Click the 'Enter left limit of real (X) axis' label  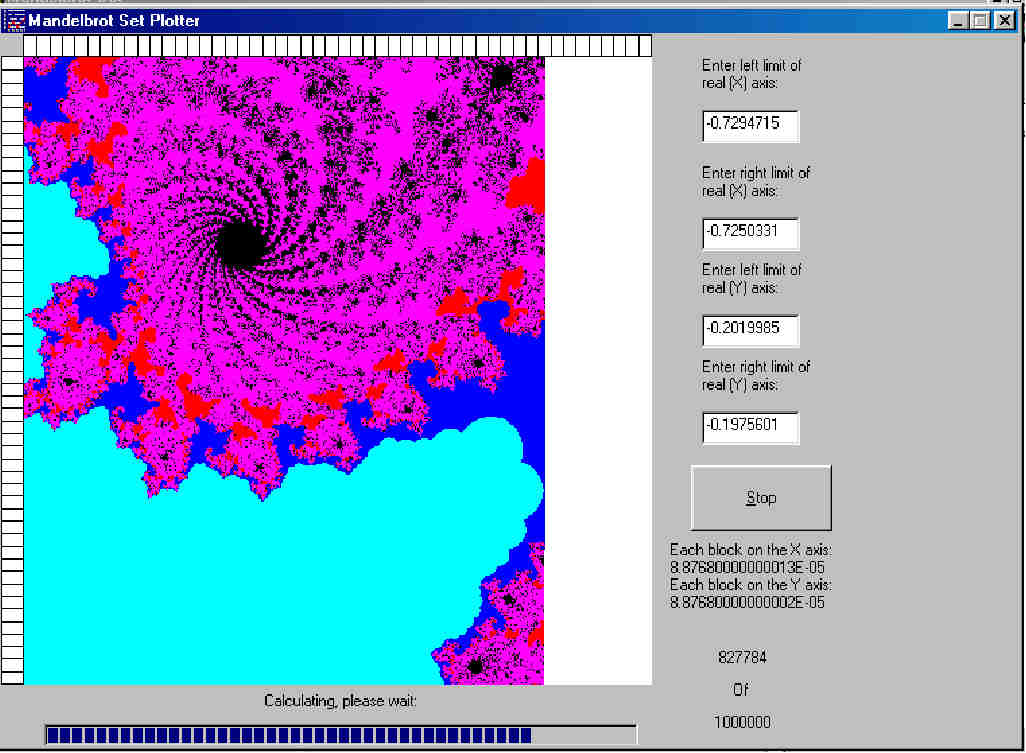(751, 74)
